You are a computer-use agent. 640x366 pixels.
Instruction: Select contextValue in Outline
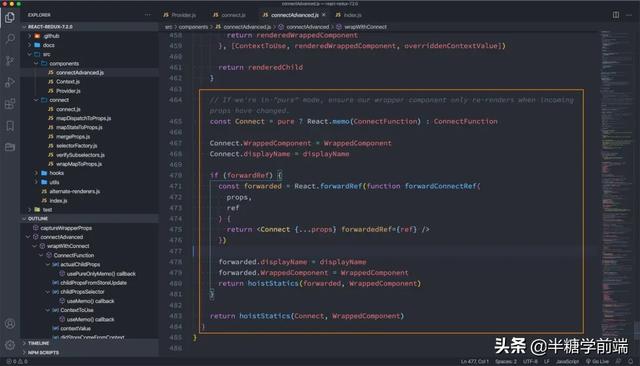90,328
